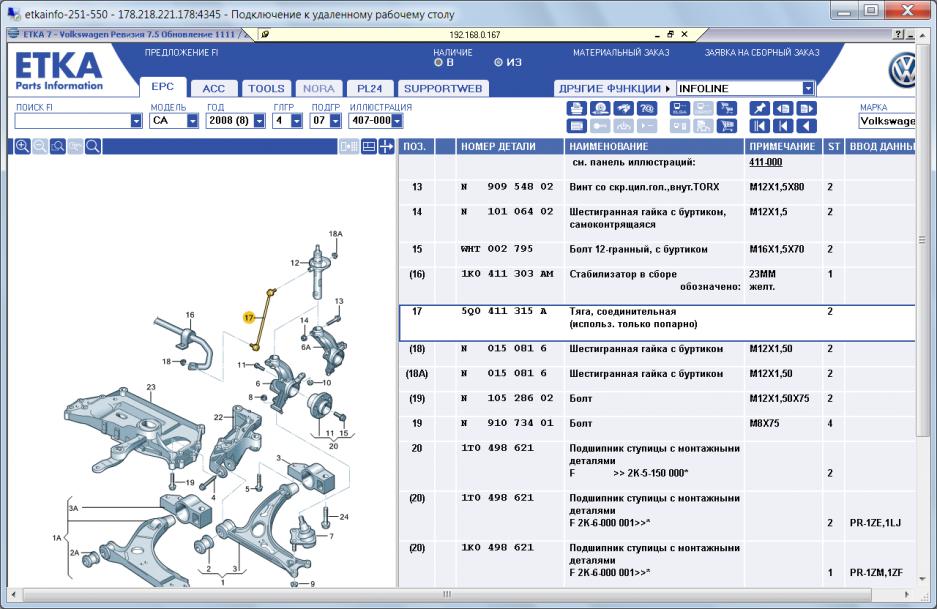The image size is (937, 609).
Task: Open the ГОД 2008 (8) dropdown
Action: [259, 121]
